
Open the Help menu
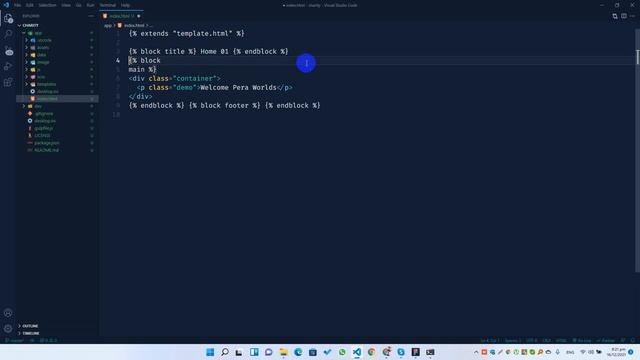[x=125, y=5]
